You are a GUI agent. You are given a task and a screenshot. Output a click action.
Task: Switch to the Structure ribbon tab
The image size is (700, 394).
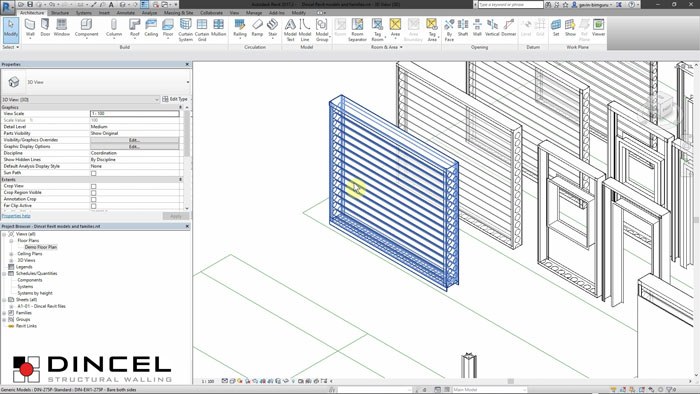(x=60, y=13)
